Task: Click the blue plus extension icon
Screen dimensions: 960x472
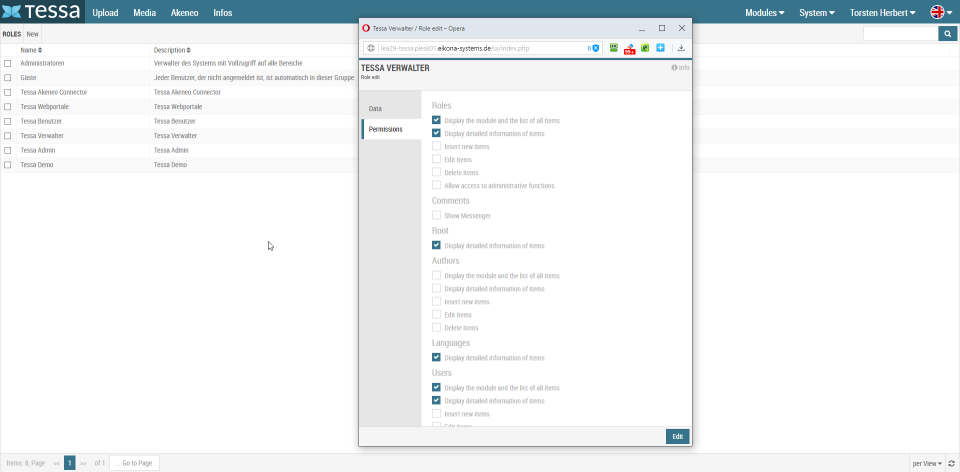Action: pyautogui.click(x=661, y=48)
